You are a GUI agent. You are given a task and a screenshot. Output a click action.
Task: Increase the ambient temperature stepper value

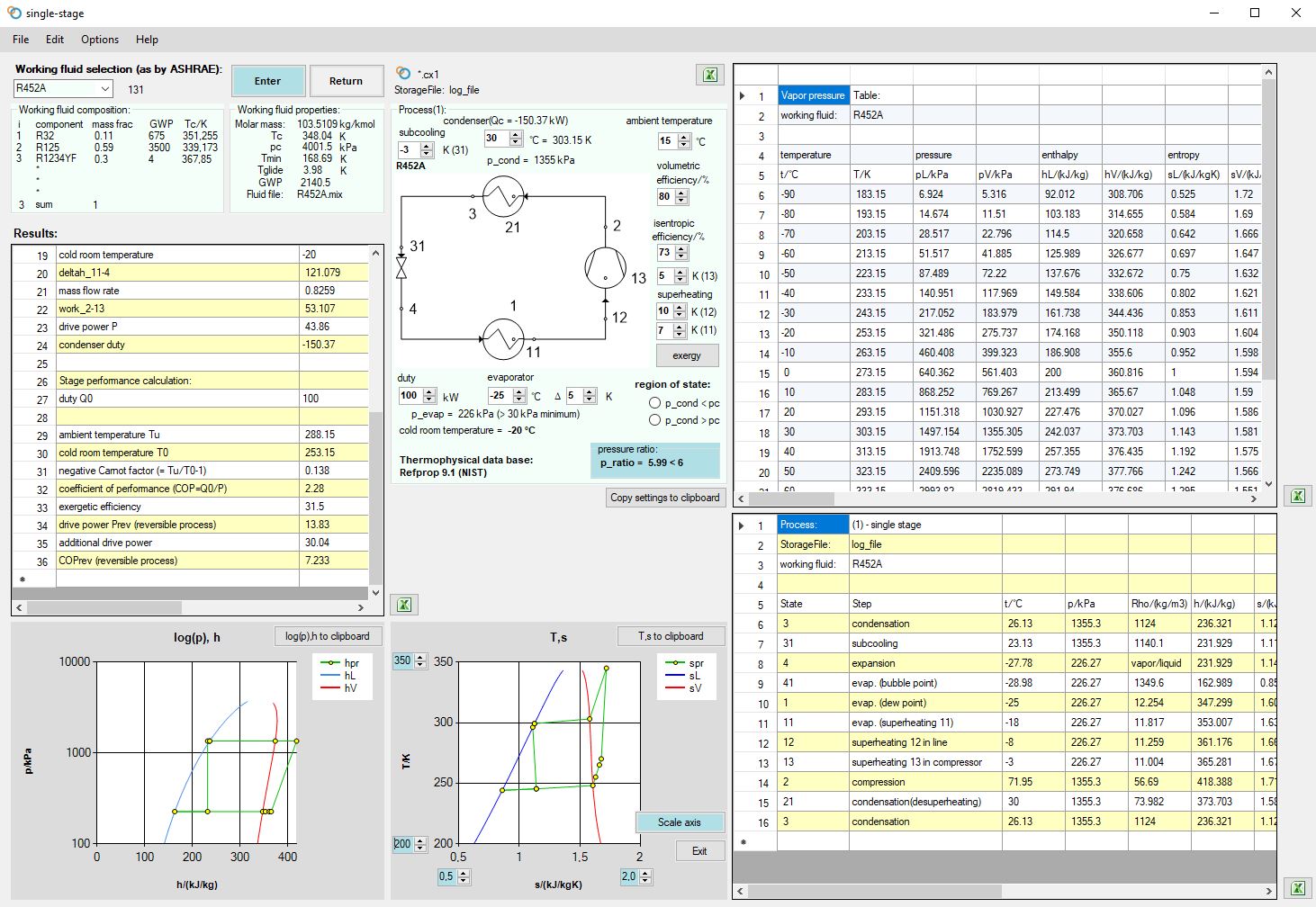[684, 137]
